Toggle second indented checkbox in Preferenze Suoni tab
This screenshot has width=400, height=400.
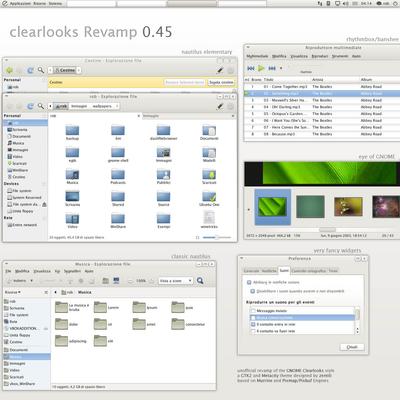pyautogui.click(x=253, y=291)
